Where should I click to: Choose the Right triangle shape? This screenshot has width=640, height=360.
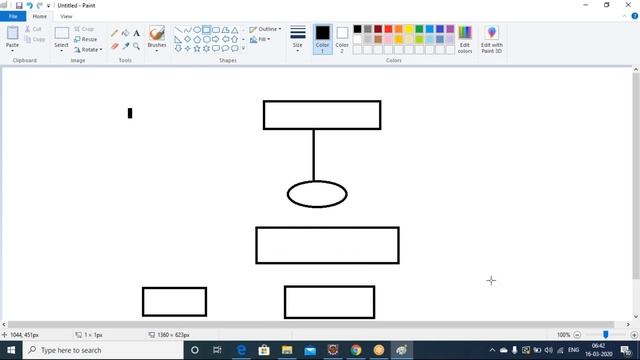click(178, 39)
